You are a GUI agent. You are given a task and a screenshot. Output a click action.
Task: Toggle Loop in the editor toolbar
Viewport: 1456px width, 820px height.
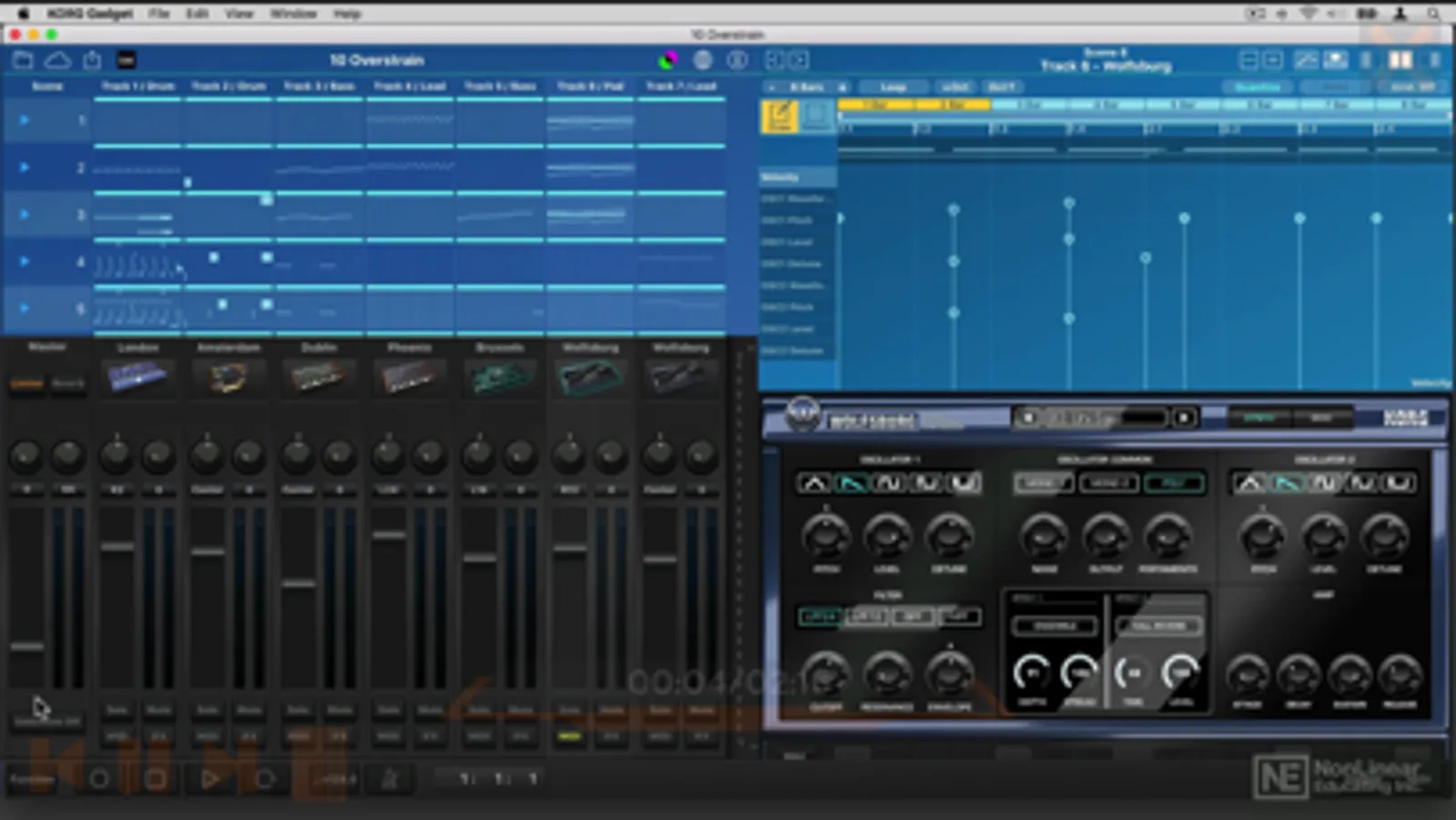[893, 87]
